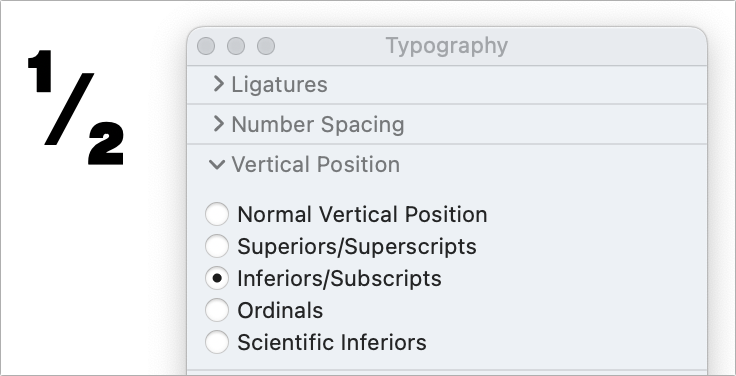Click the Scientific Inferiors label text
The height and width of the screenshot is (376, 736).
(332, 342)
